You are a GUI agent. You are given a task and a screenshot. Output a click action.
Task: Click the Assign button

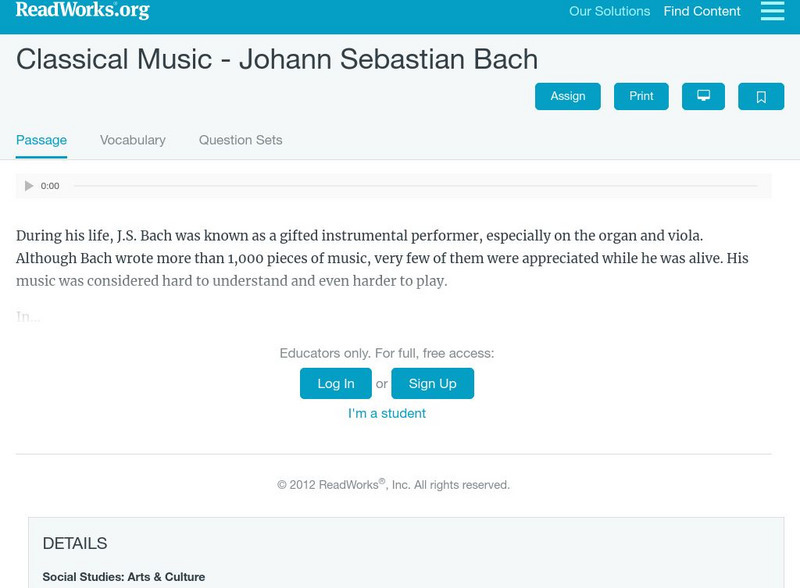[567, 96]
